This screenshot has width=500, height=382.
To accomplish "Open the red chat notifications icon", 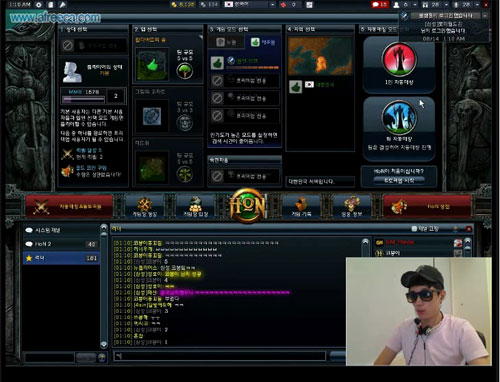I will point(380,5).
